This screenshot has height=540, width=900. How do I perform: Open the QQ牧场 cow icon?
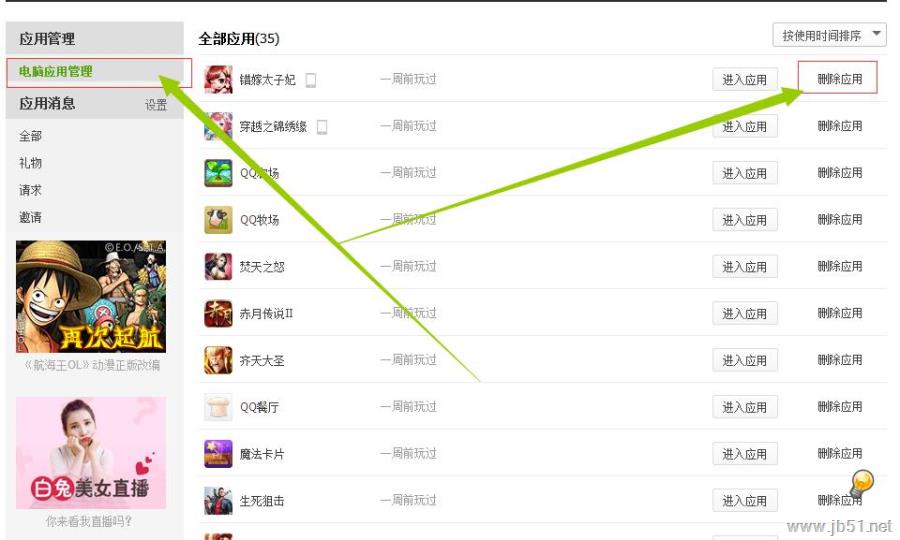coord(218,220)
